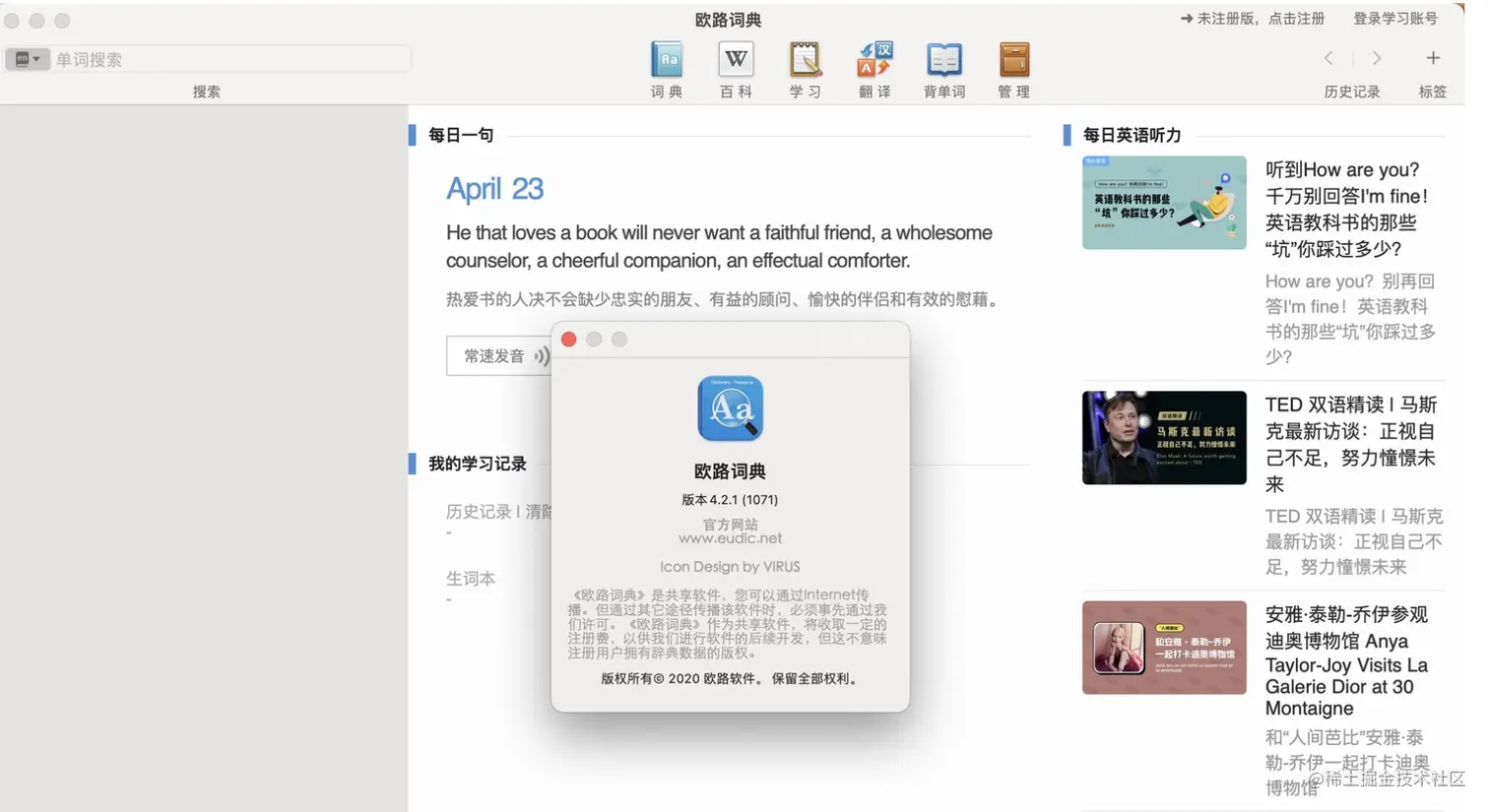1489x812 pixels.
Task: Go back using the 历史记录 left chevron
Action: 1328,58
